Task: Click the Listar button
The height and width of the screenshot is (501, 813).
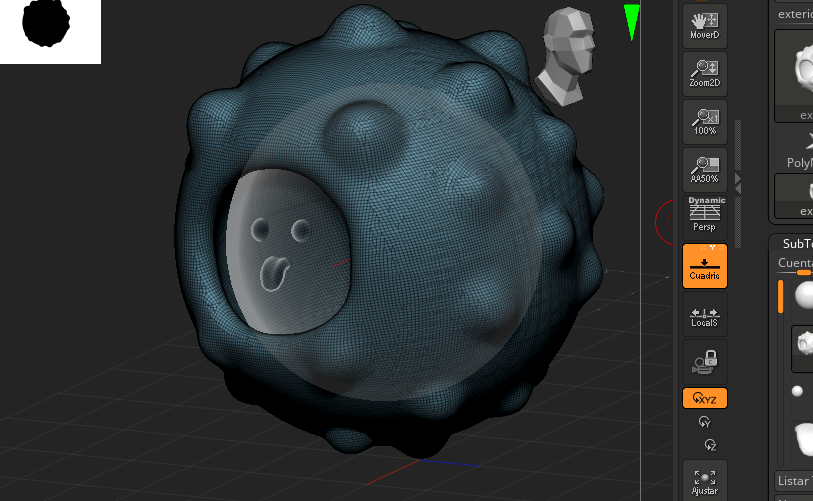Action: (x=794, y=481)
